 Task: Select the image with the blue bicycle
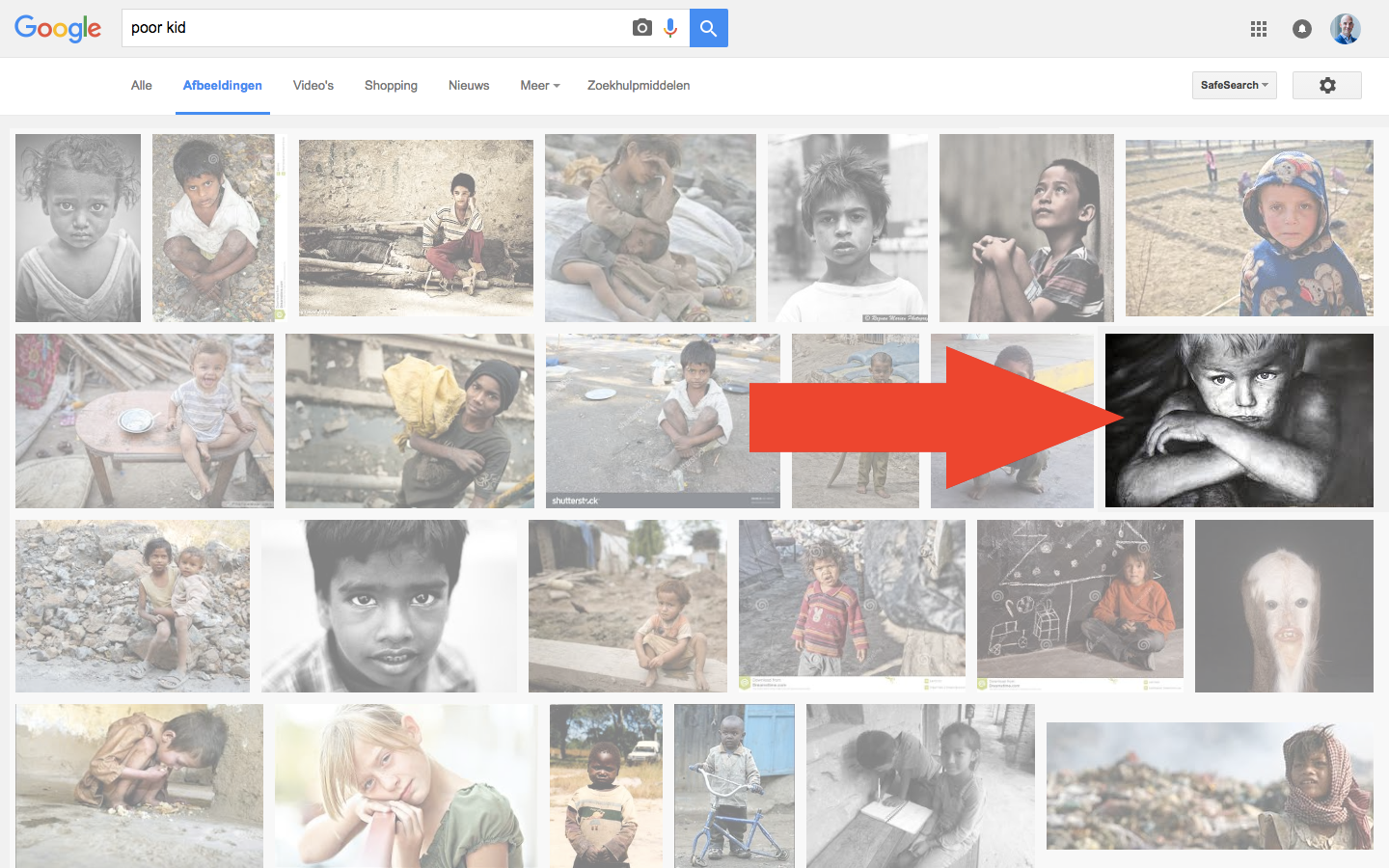[734, 786]
